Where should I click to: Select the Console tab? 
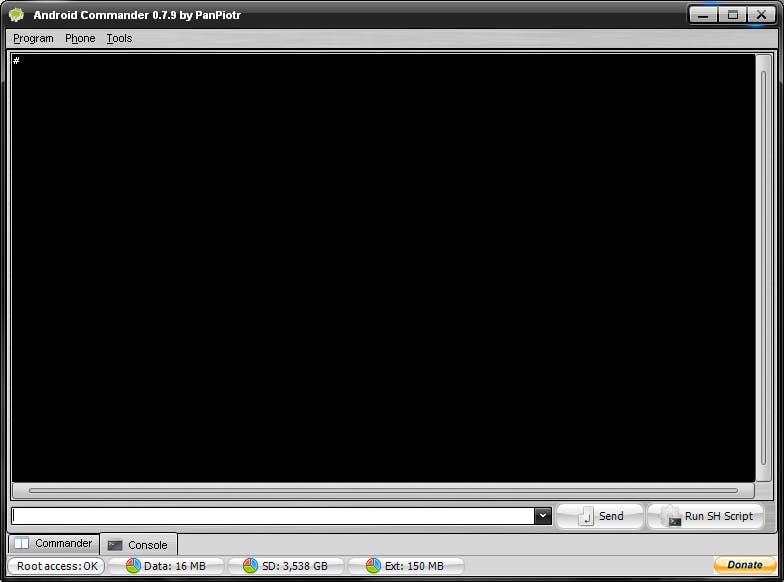click(138, 545)
